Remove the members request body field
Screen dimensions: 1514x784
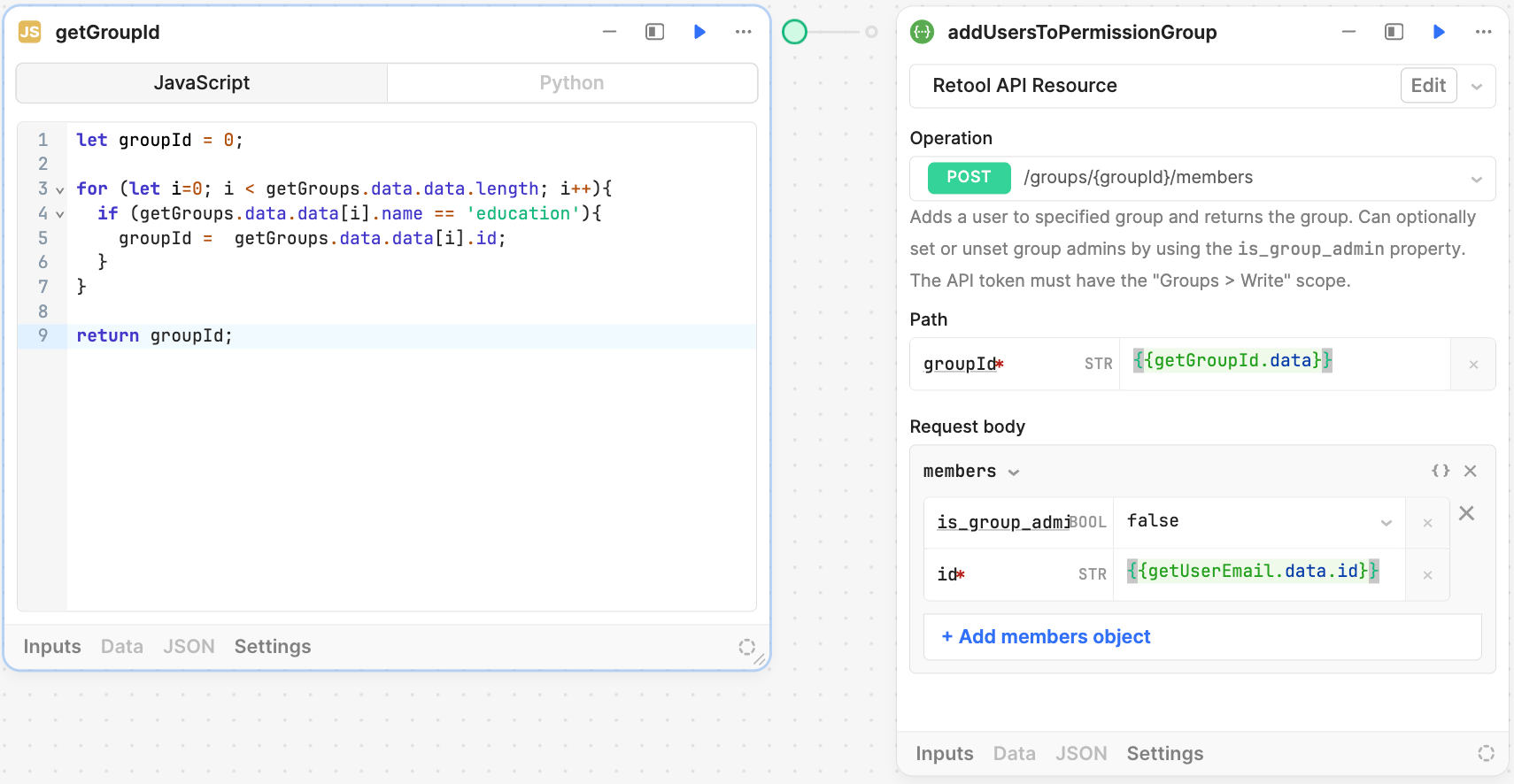[1470, 471]
